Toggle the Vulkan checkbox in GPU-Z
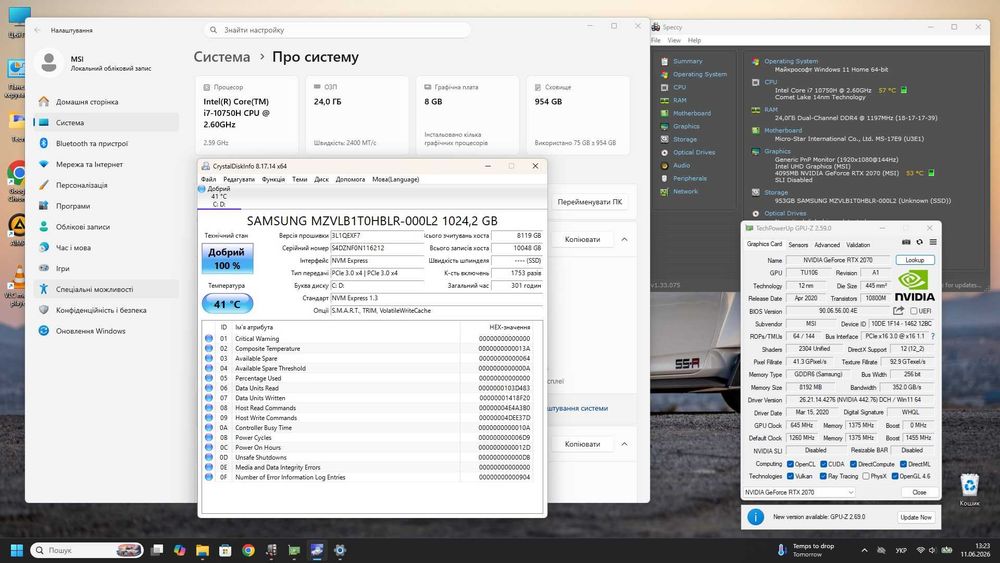Viewport: 1000px width, 563px height. click(791, 476)
